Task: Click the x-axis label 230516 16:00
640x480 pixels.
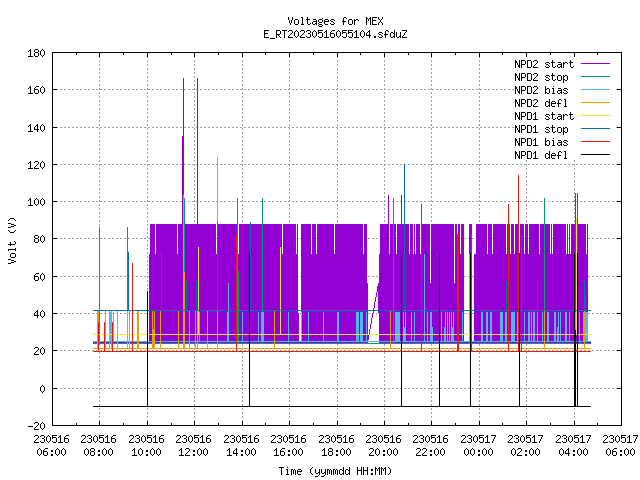Action: tap(288, 446)
